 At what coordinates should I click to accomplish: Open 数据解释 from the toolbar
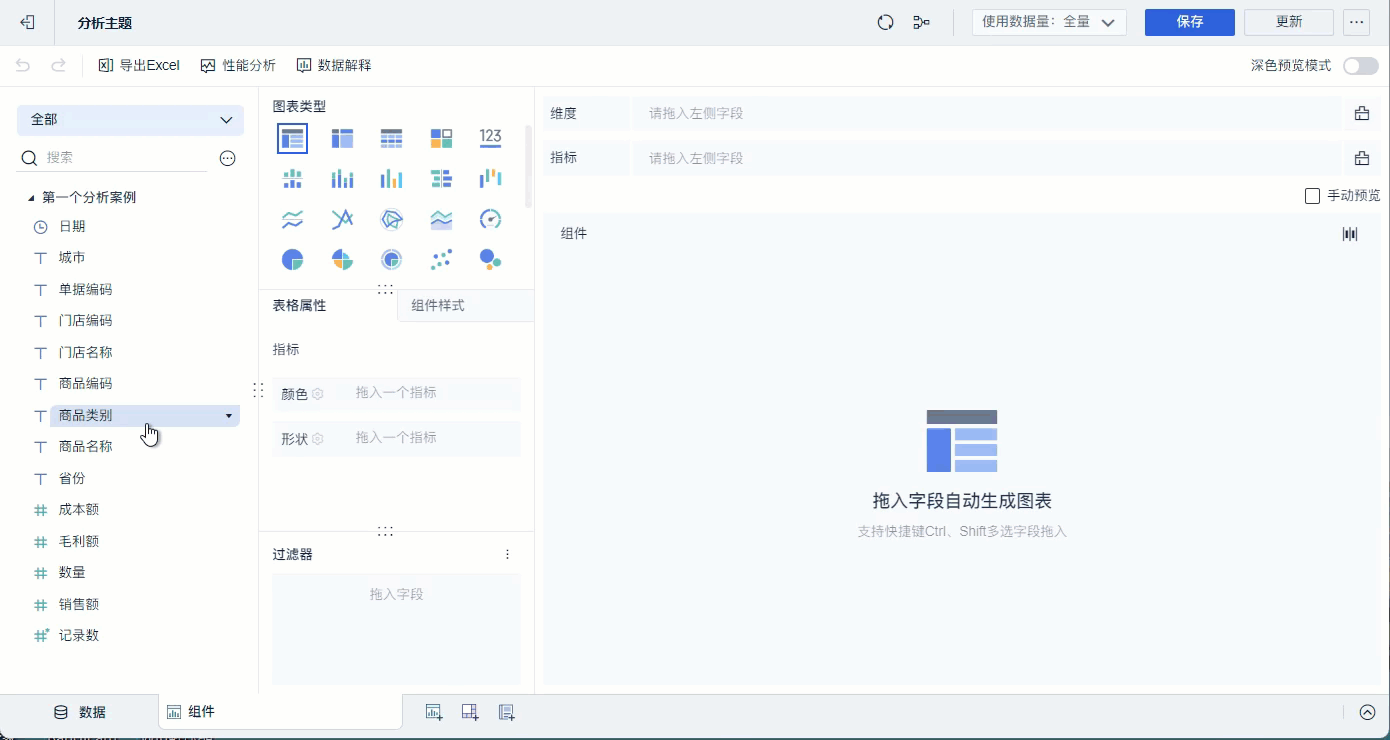click(x=334, y=65)
